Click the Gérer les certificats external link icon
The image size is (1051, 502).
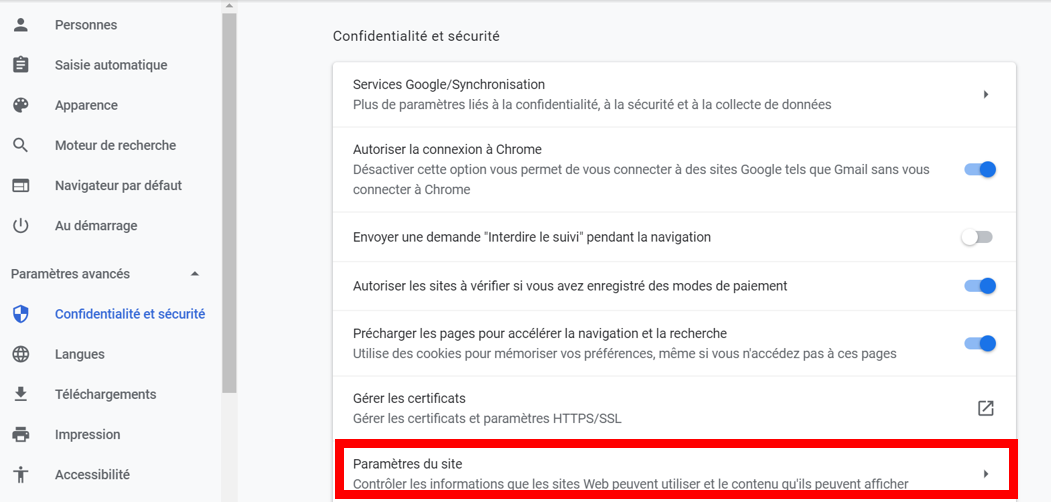(985, 408)
